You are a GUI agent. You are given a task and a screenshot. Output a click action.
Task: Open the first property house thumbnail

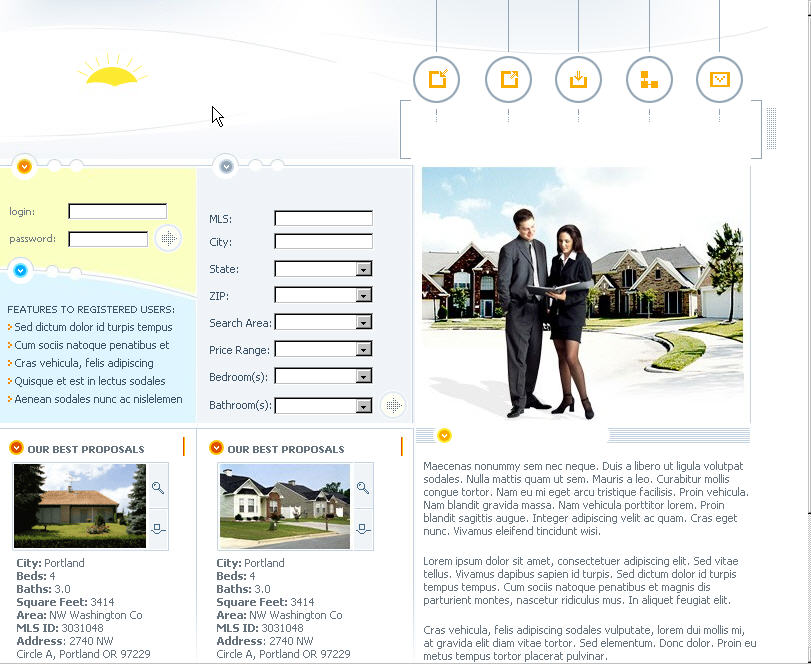tap(80, 506)
